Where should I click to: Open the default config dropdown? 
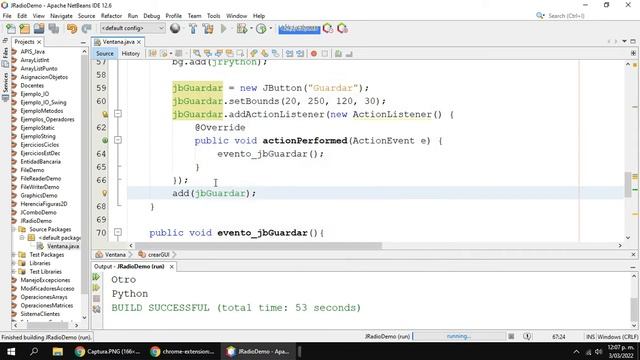tap(132, 28)
